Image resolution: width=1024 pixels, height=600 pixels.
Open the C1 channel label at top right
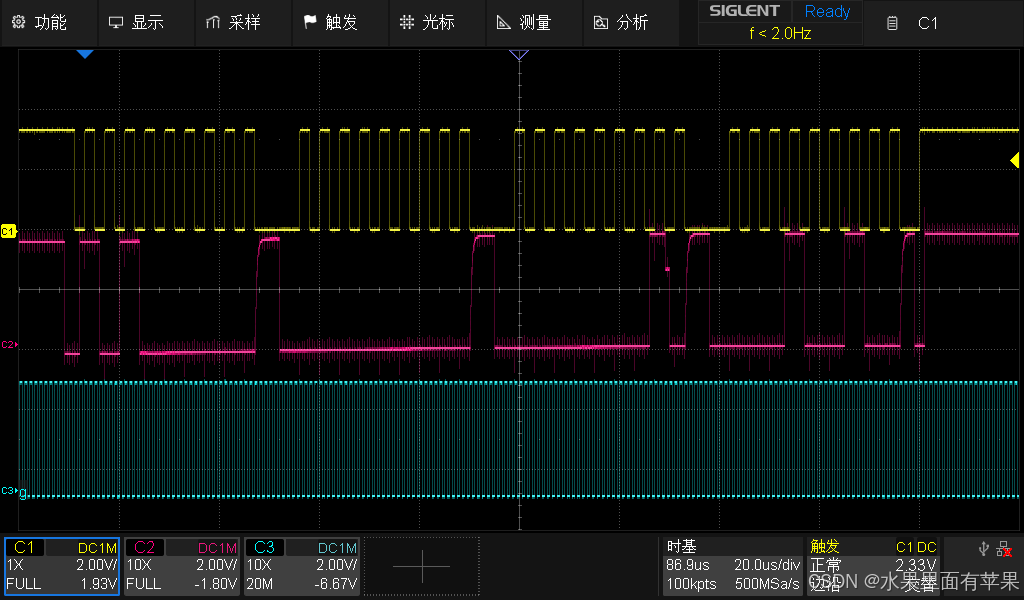[927, 24]
